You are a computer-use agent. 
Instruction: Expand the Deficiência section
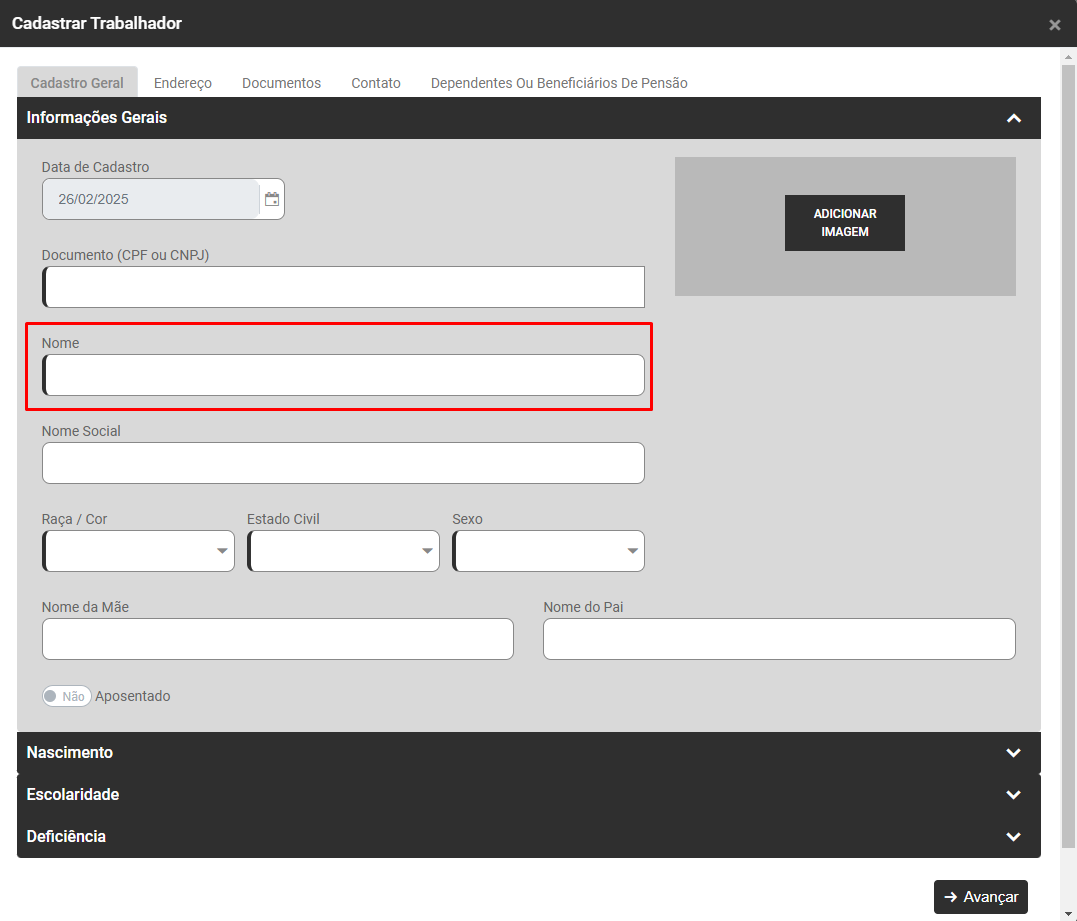(x=1013, y=837)
